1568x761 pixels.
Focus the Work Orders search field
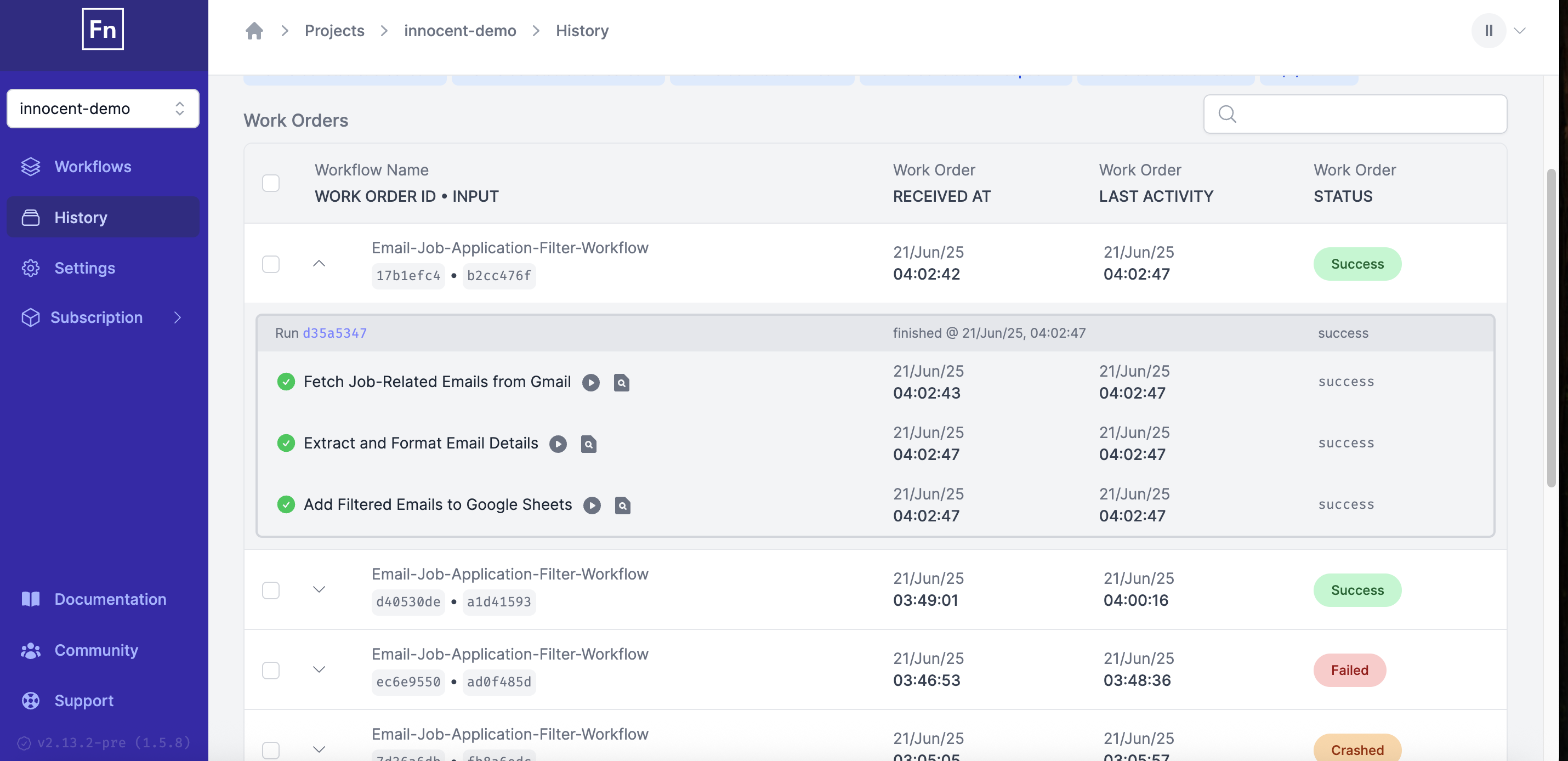point(1355,114)
